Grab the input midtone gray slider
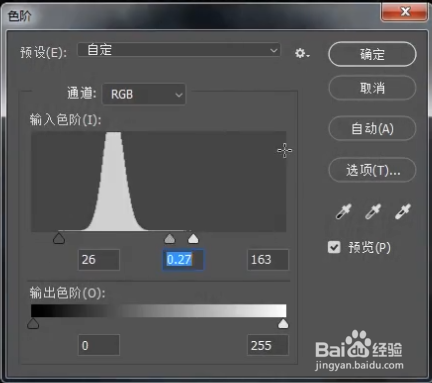This screenshot has width=432, height=383. tap(170, 239)
